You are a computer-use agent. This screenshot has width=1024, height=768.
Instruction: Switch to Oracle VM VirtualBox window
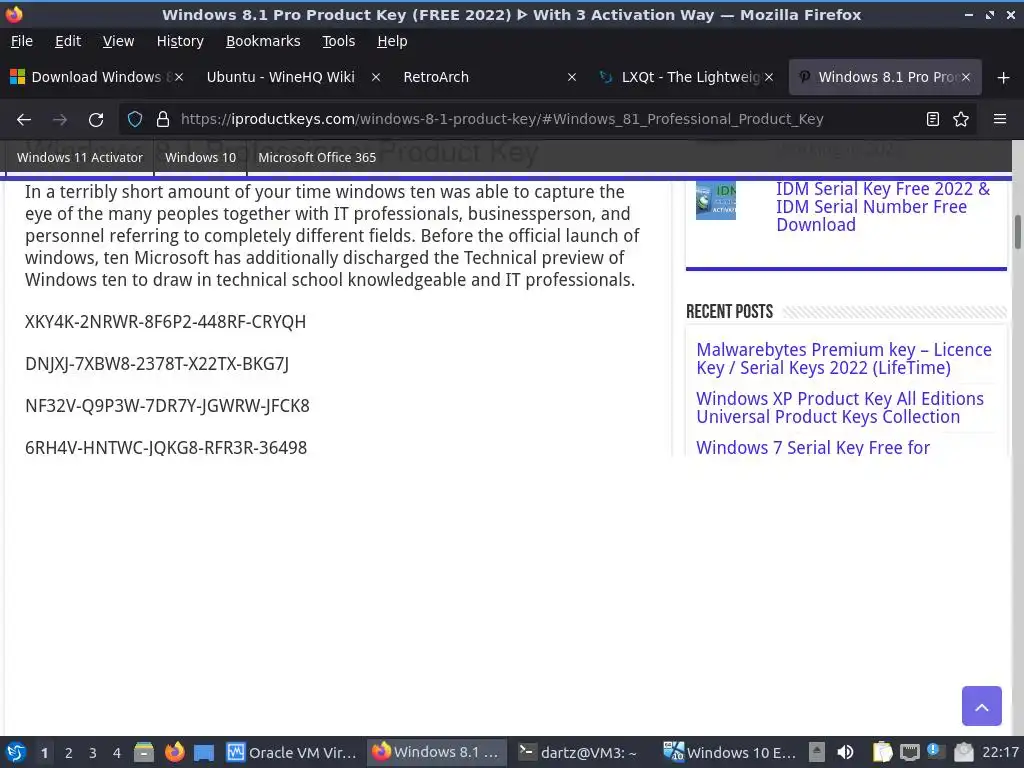292,752
